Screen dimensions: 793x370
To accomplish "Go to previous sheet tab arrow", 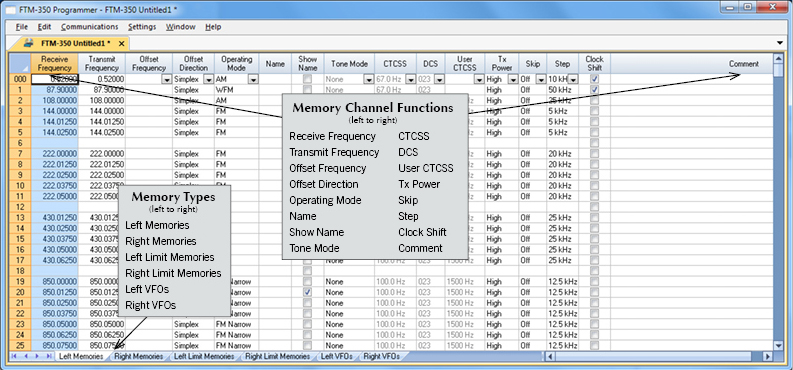I will click(25, 356).
